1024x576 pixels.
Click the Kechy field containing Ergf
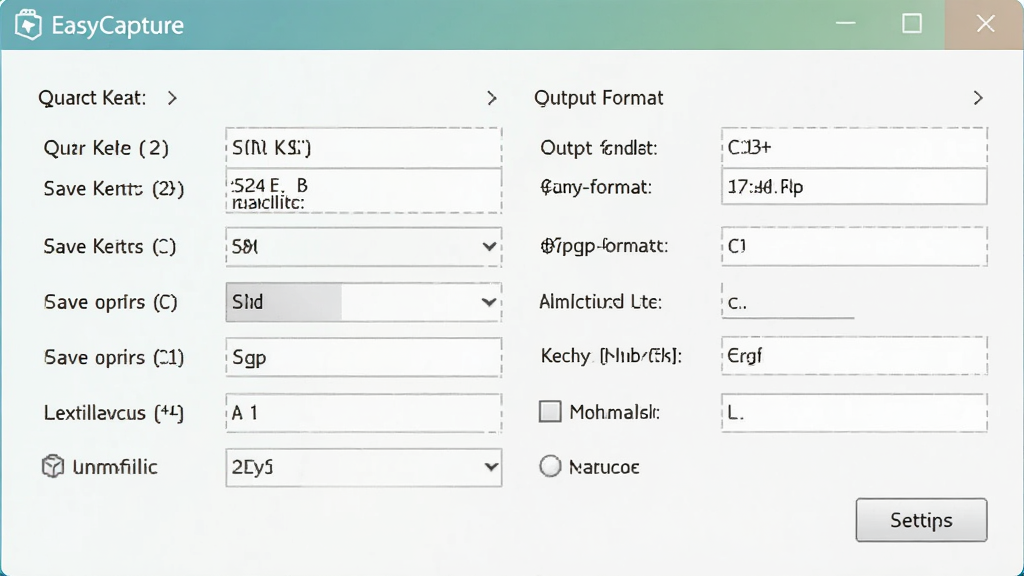pyautogui.click(x=854, y=356)
